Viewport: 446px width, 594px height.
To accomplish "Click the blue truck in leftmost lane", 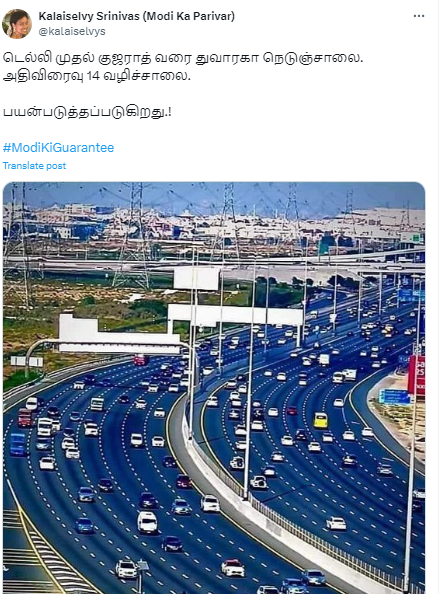I will point(18,445).
